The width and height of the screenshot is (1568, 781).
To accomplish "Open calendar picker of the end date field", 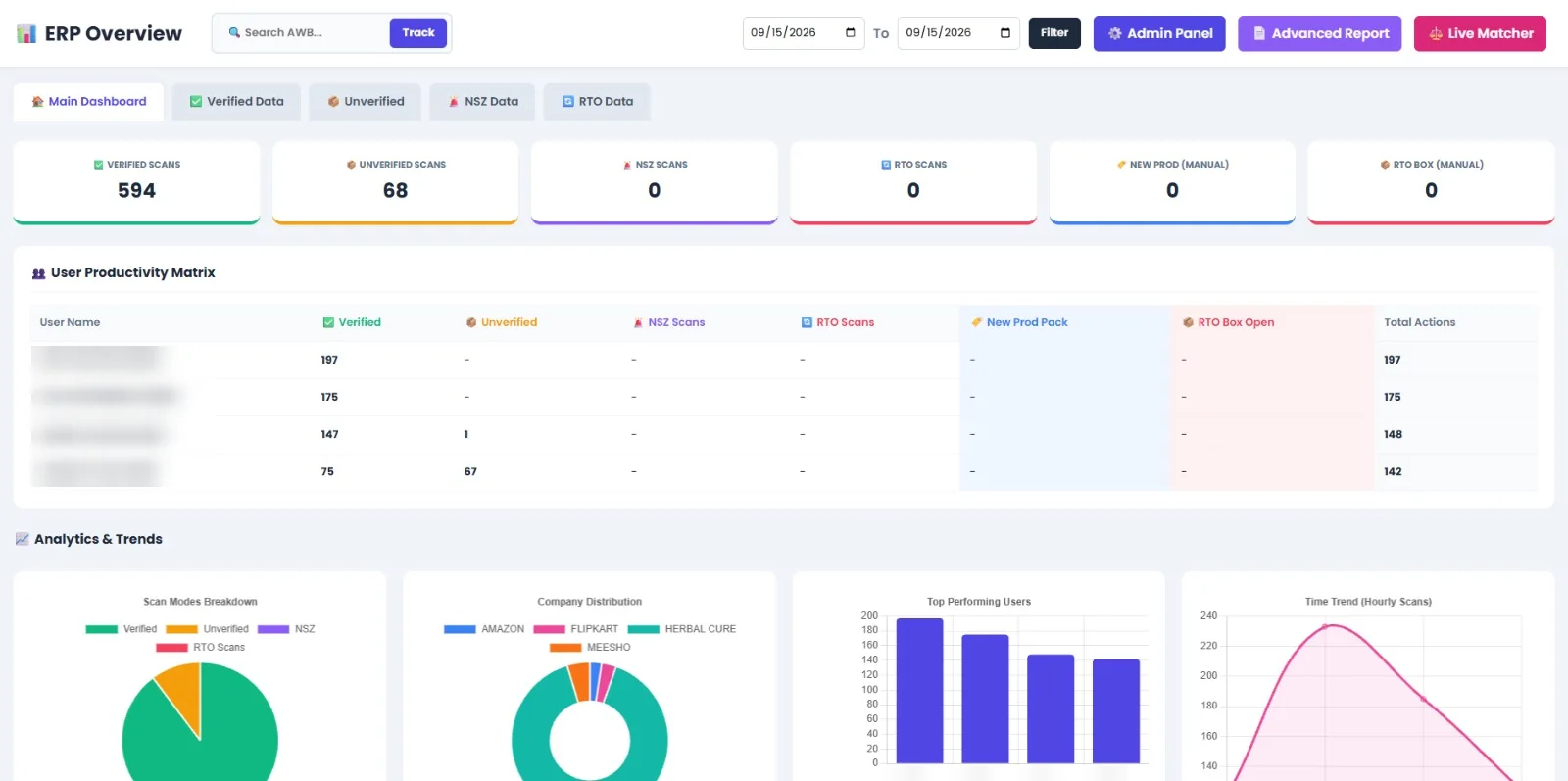I will 1004,32.
